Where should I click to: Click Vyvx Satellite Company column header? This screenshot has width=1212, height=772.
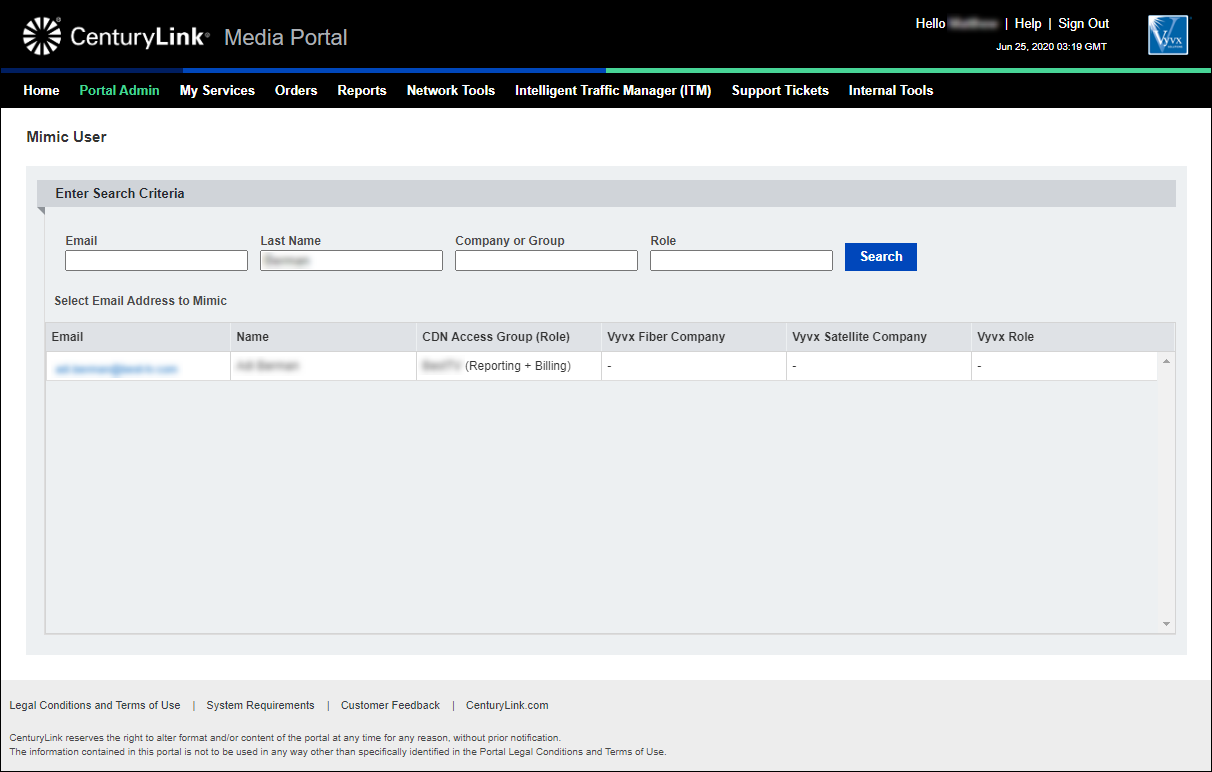click(879, 337)
